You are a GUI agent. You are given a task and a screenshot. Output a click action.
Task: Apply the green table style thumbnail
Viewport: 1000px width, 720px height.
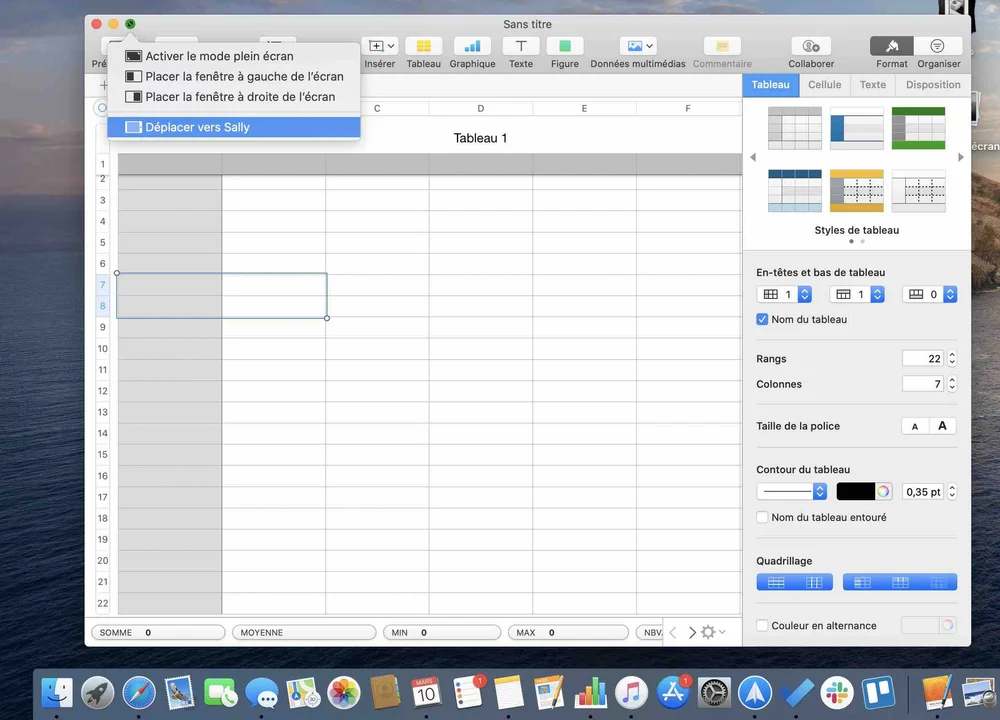point(918,128)
